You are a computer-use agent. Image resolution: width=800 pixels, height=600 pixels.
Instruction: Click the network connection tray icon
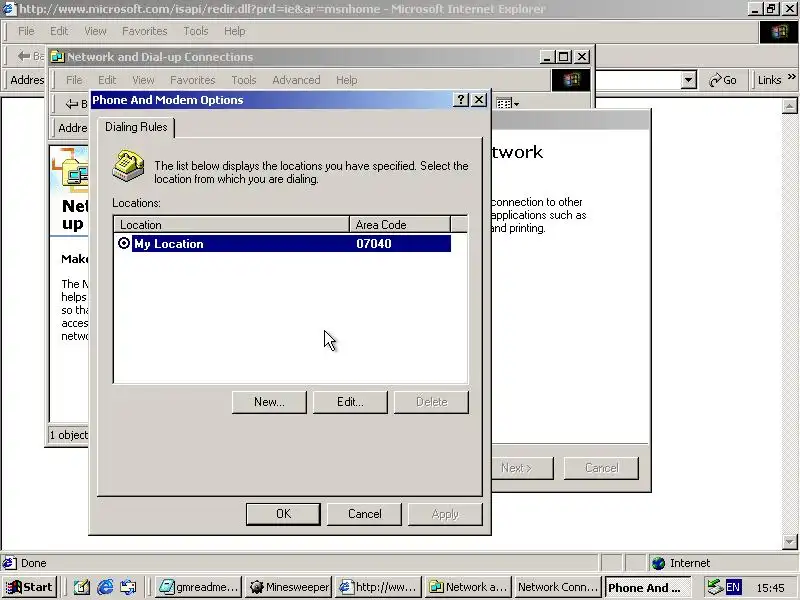pos(715,587)
